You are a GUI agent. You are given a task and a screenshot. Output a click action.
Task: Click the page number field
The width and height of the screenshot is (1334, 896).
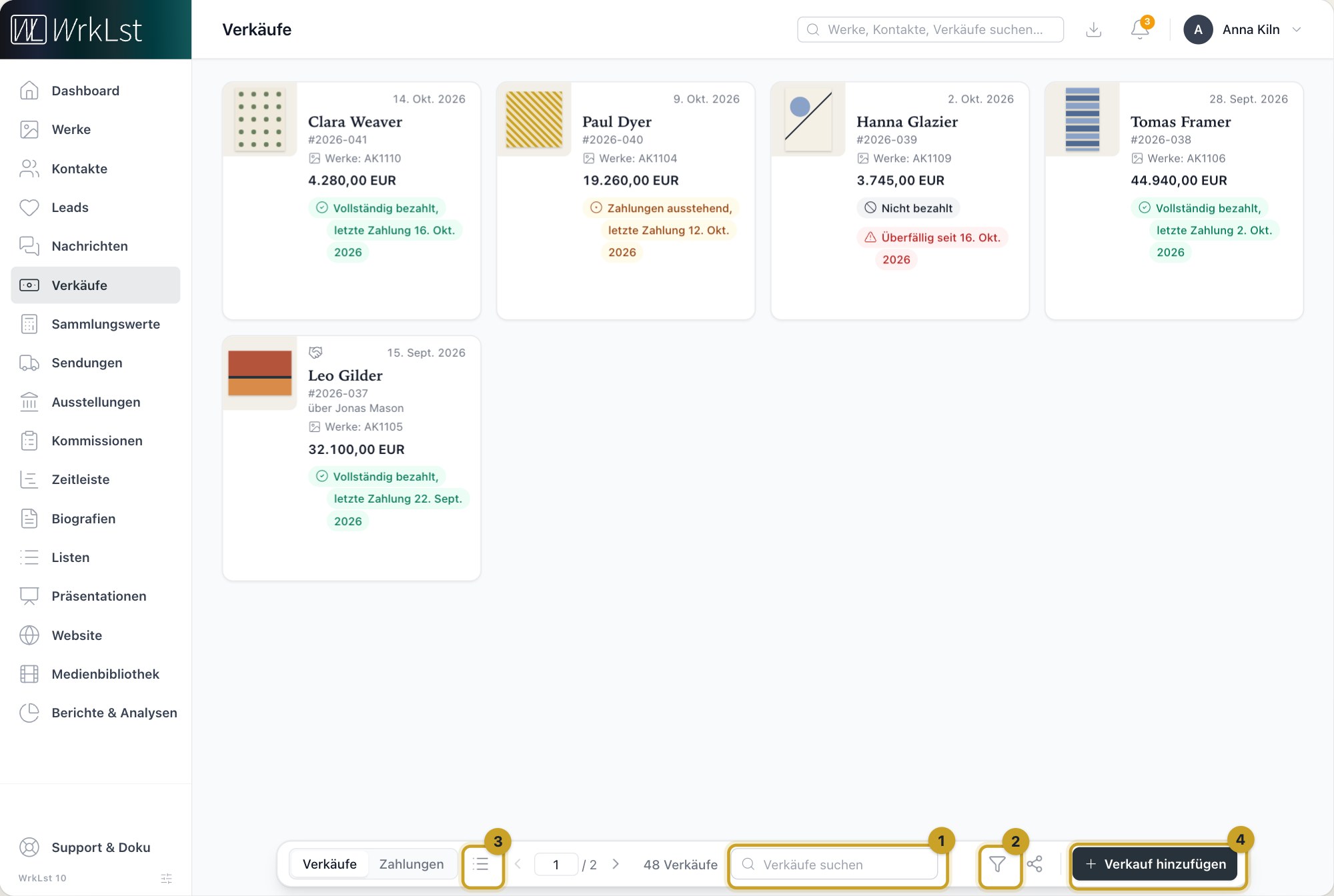tap(556, 864)
